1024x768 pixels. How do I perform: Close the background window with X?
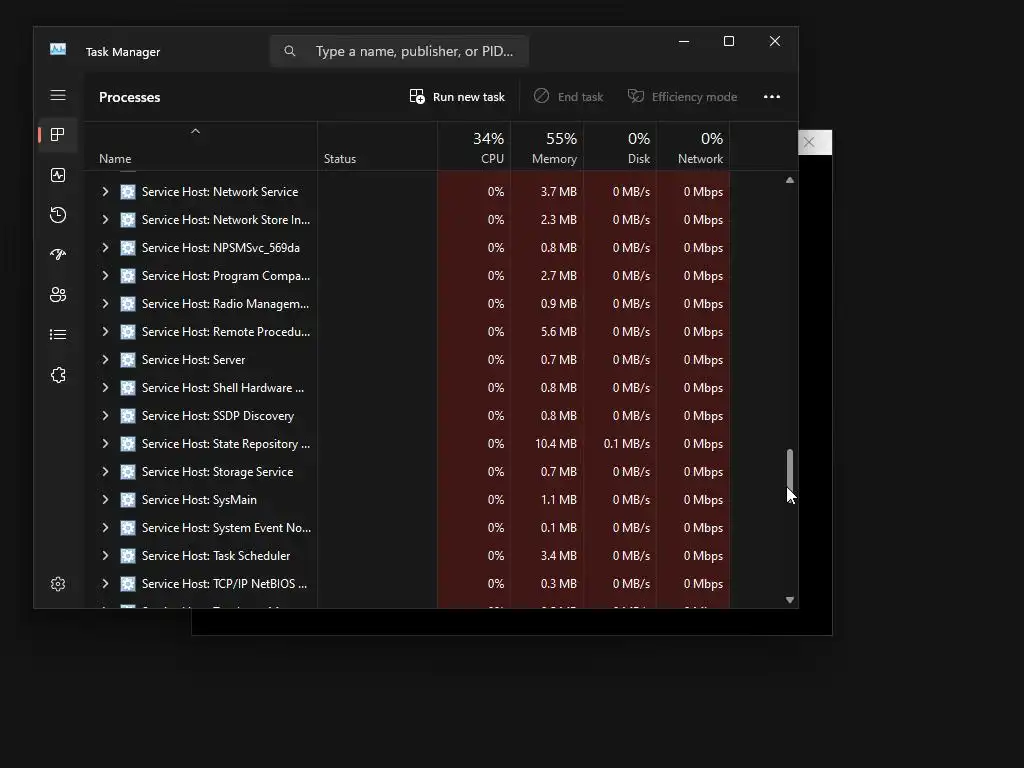point(809,142)
